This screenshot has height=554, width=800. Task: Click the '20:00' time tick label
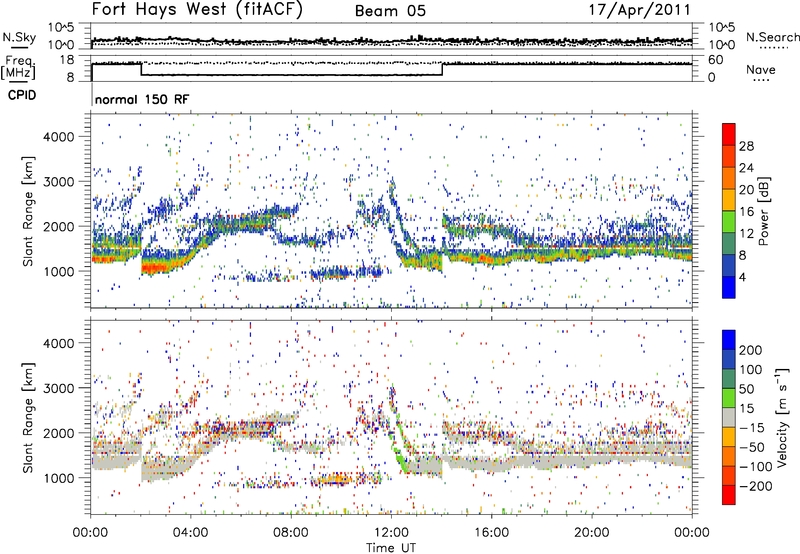(591, 533)
